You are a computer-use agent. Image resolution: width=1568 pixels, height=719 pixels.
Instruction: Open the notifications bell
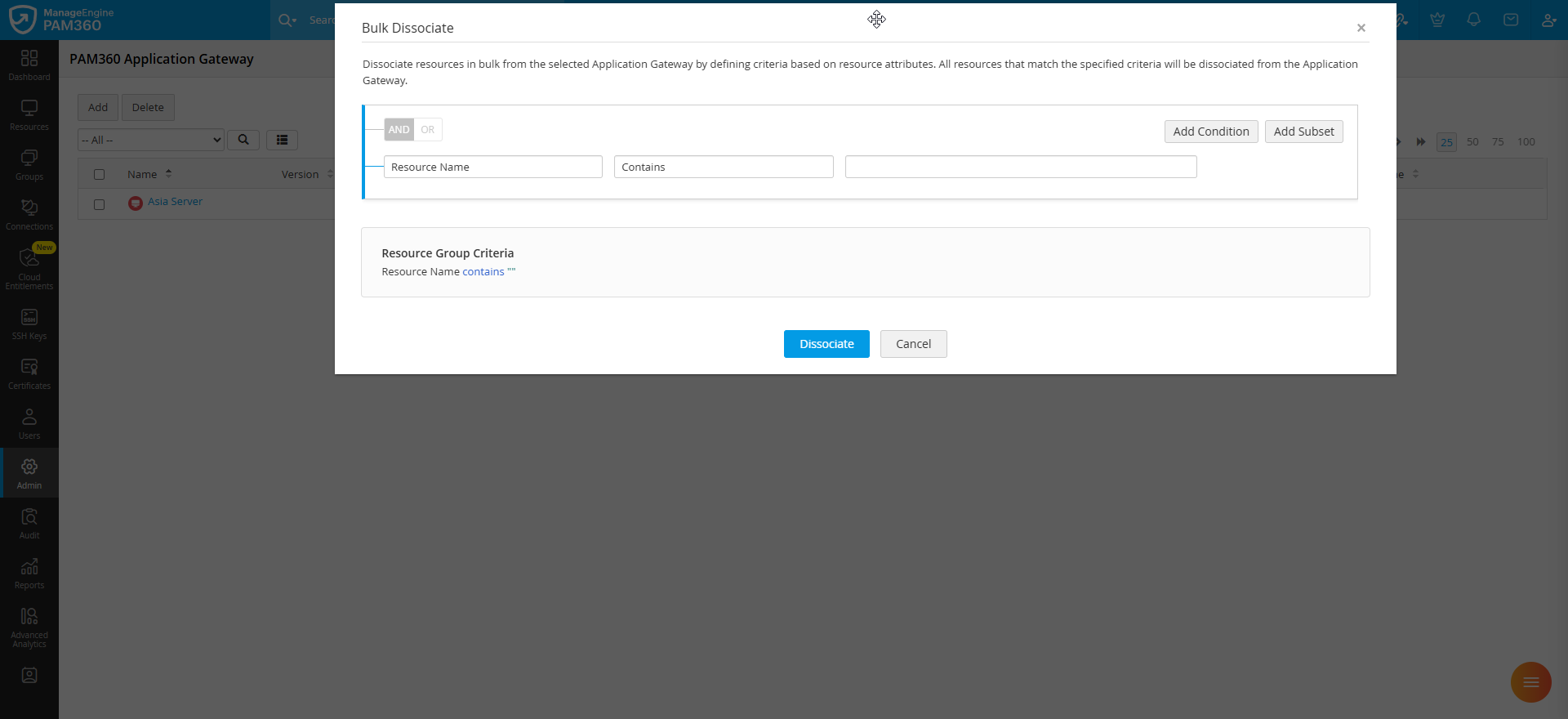pos(1474,20)
